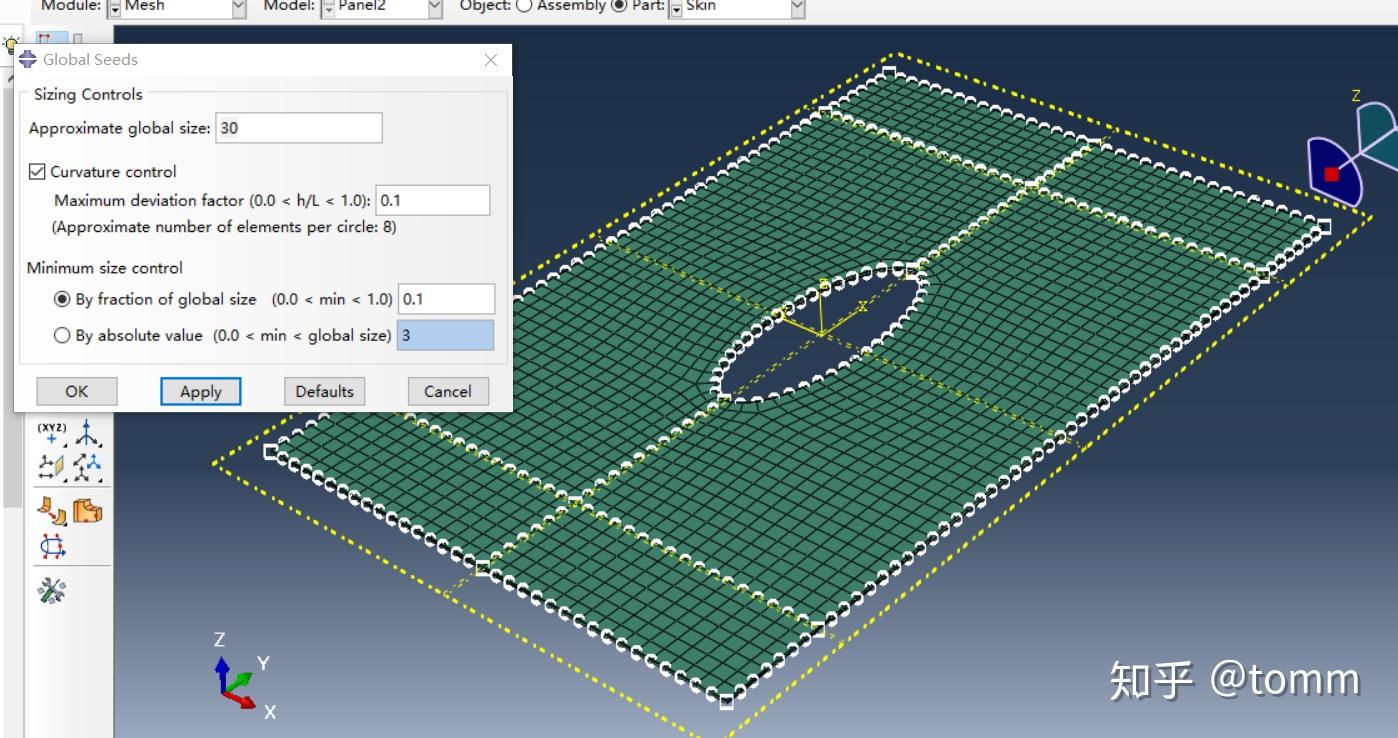Select the datum axis tool in the toolbox

click(86, 433)
